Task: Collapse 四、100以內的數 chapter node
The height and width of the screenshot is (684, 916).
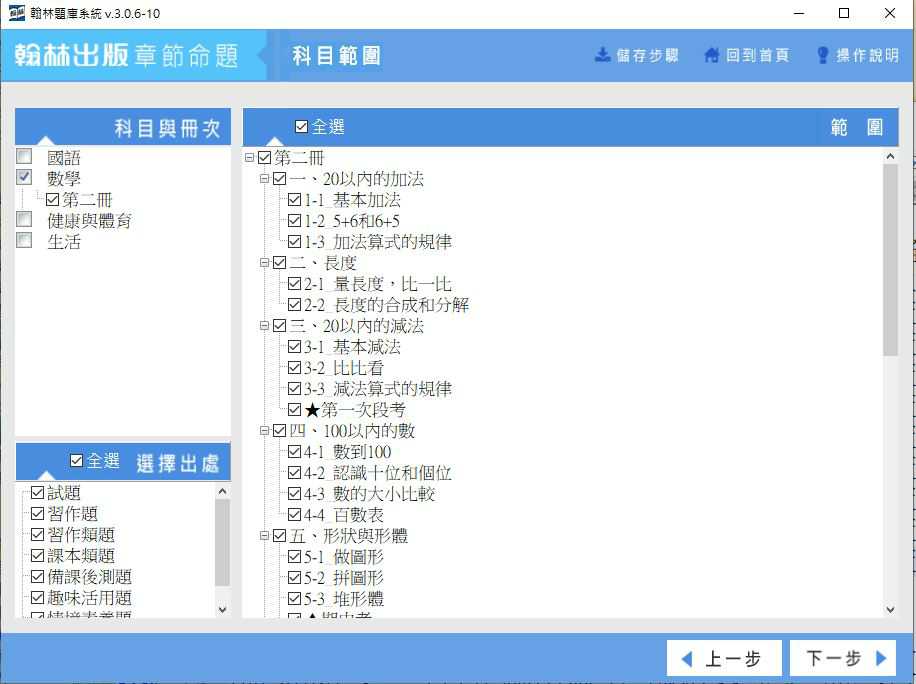Action: [264, 431]
